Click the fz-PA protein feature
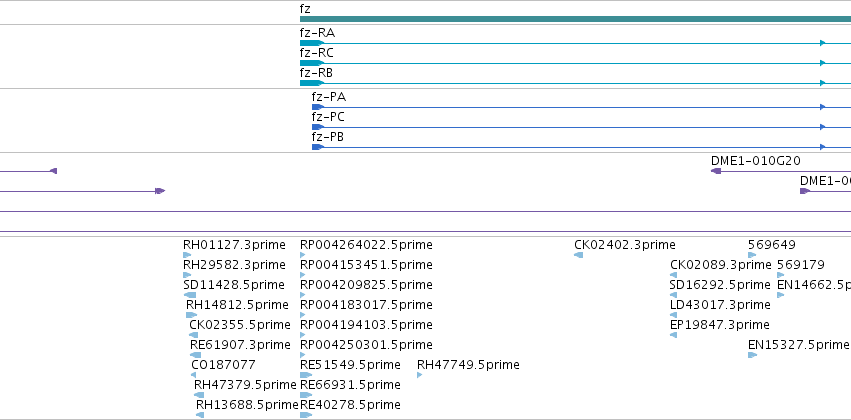The width and height of the screenshot is (851, 420). 581,107
